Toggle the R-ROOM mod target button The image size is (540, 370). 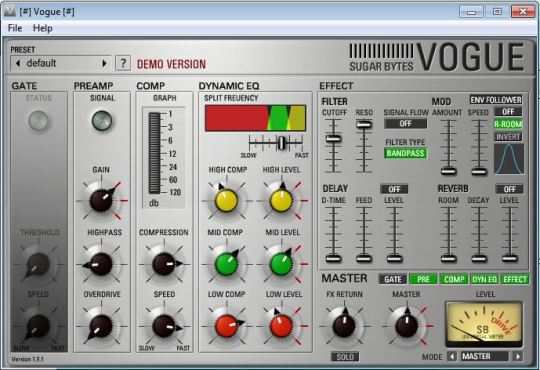(x=508, y=124)
